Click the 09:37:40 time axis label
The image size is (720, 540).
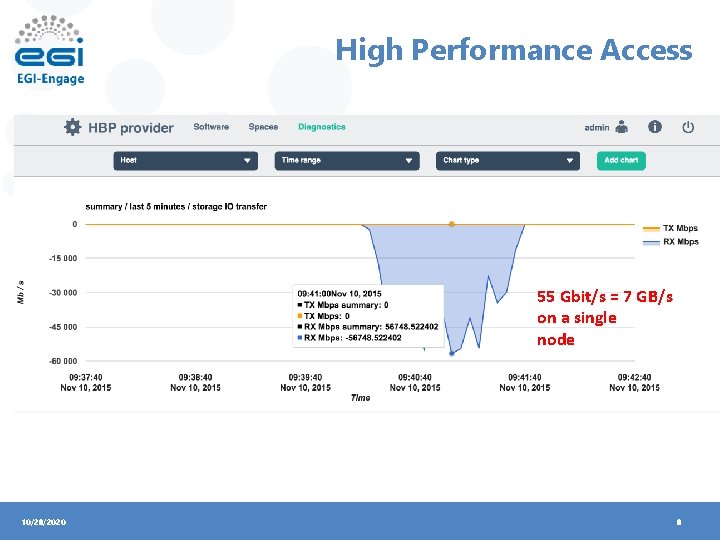click(x=86, y=382)
